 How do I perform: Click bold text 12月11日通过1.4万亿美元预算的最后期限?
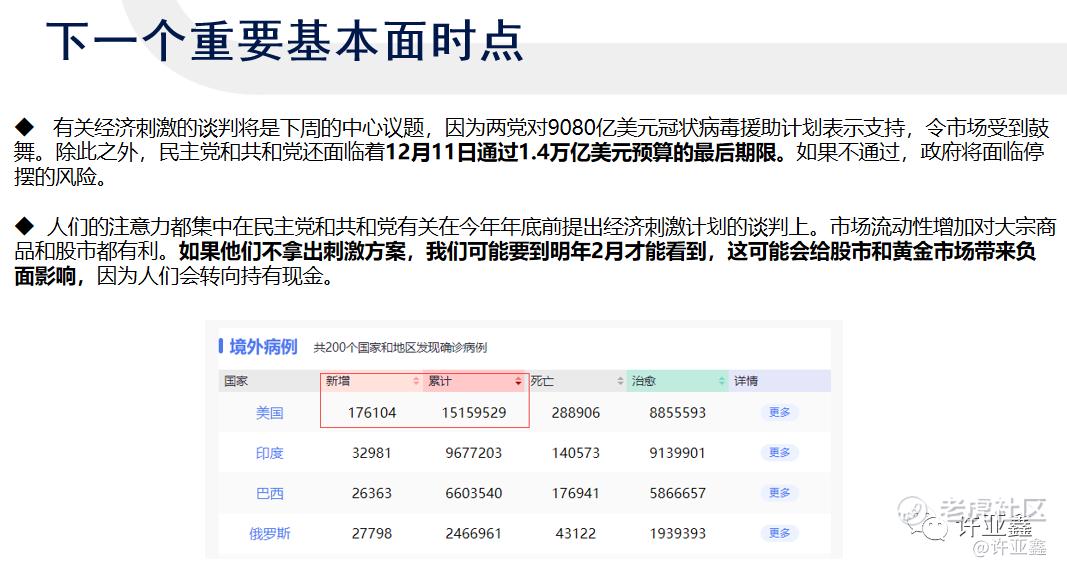coord(581,152)
